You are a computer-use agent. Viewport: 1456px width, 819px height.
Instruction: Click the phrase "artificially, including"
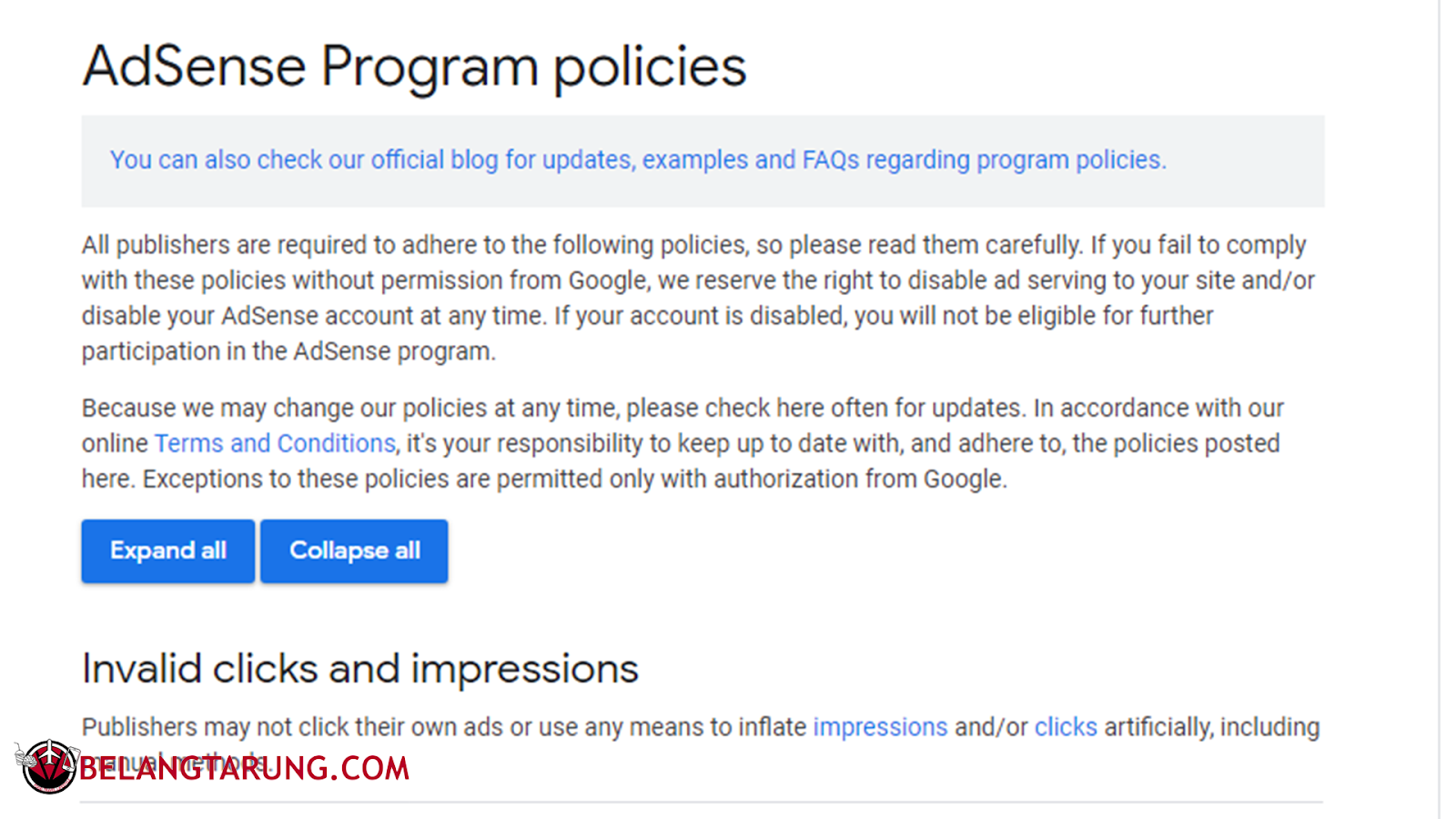coord(1211,727)
